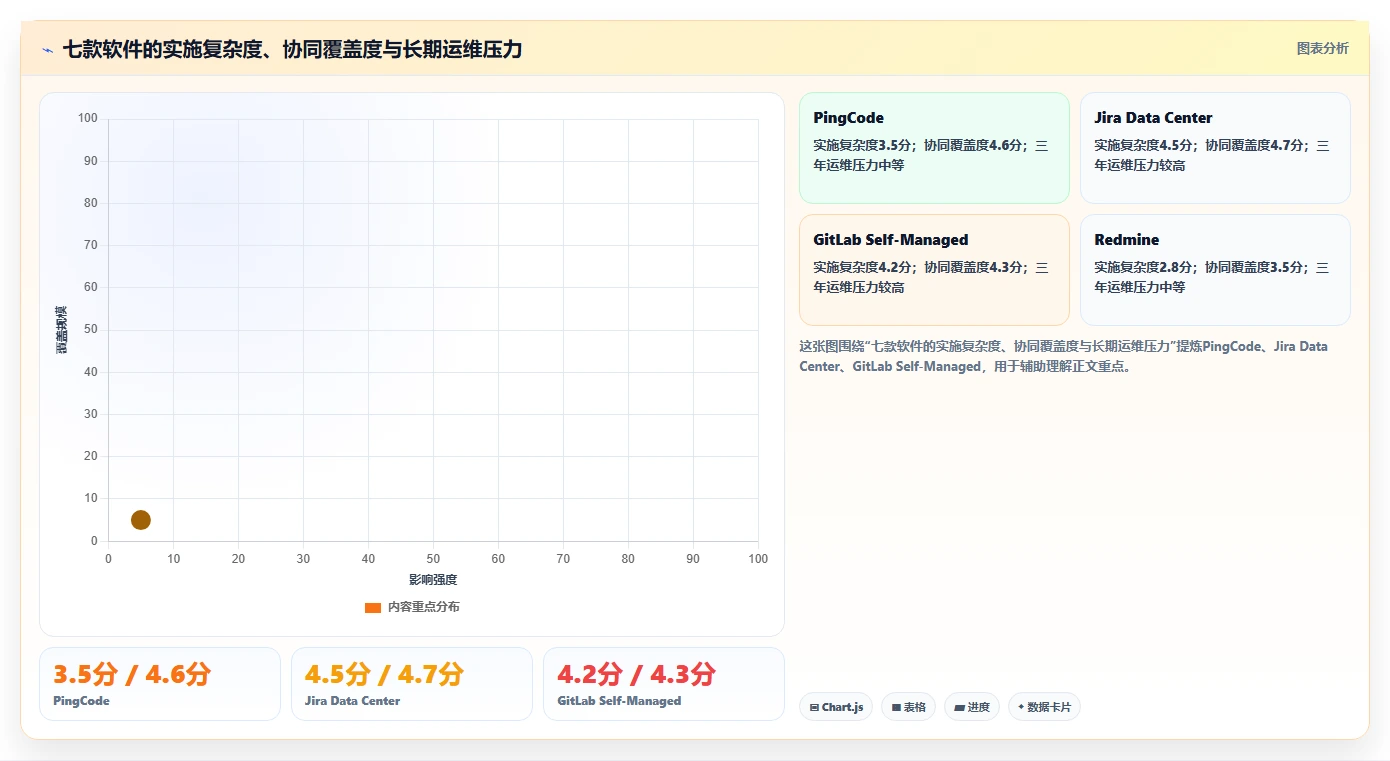The width and height of the screenshot is (1390, 761).
Task: Click Jira card description 实施复杂度4.5分
Action: tap(1212, 155)
